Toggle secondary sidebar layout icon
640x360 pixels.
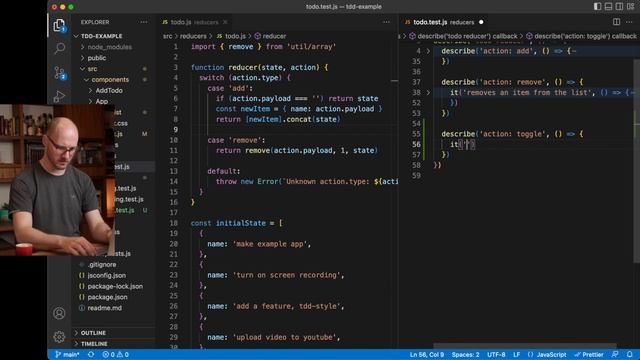click(619, 7)
